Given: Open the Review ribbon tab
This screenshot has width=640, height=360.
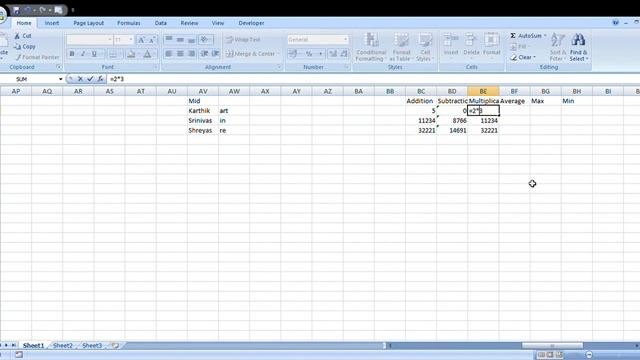Looking at the screenshot, I should 189,23.
